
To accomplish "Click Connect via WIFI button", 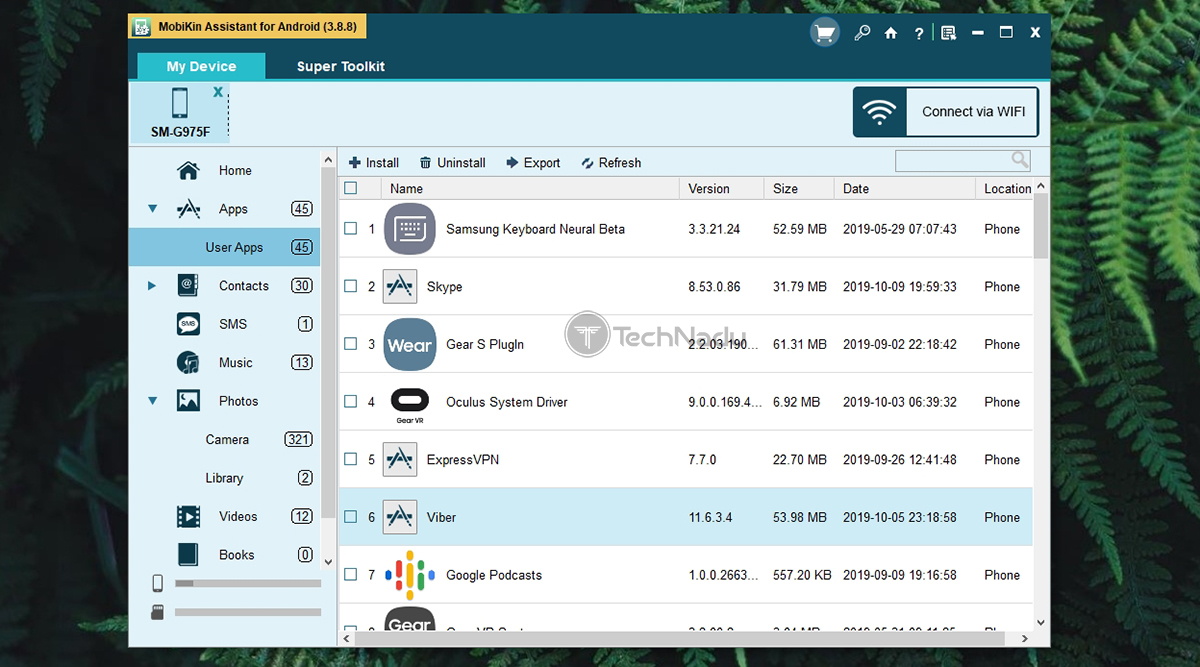I will pyautogui.click(x=946, y=111).
